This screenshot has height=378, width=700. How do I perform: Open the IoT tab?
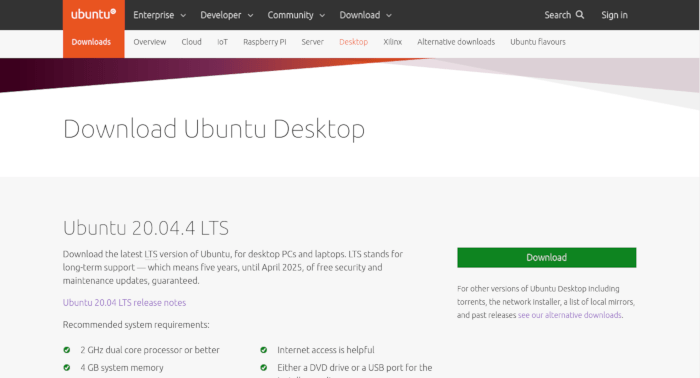coord(222,42)
